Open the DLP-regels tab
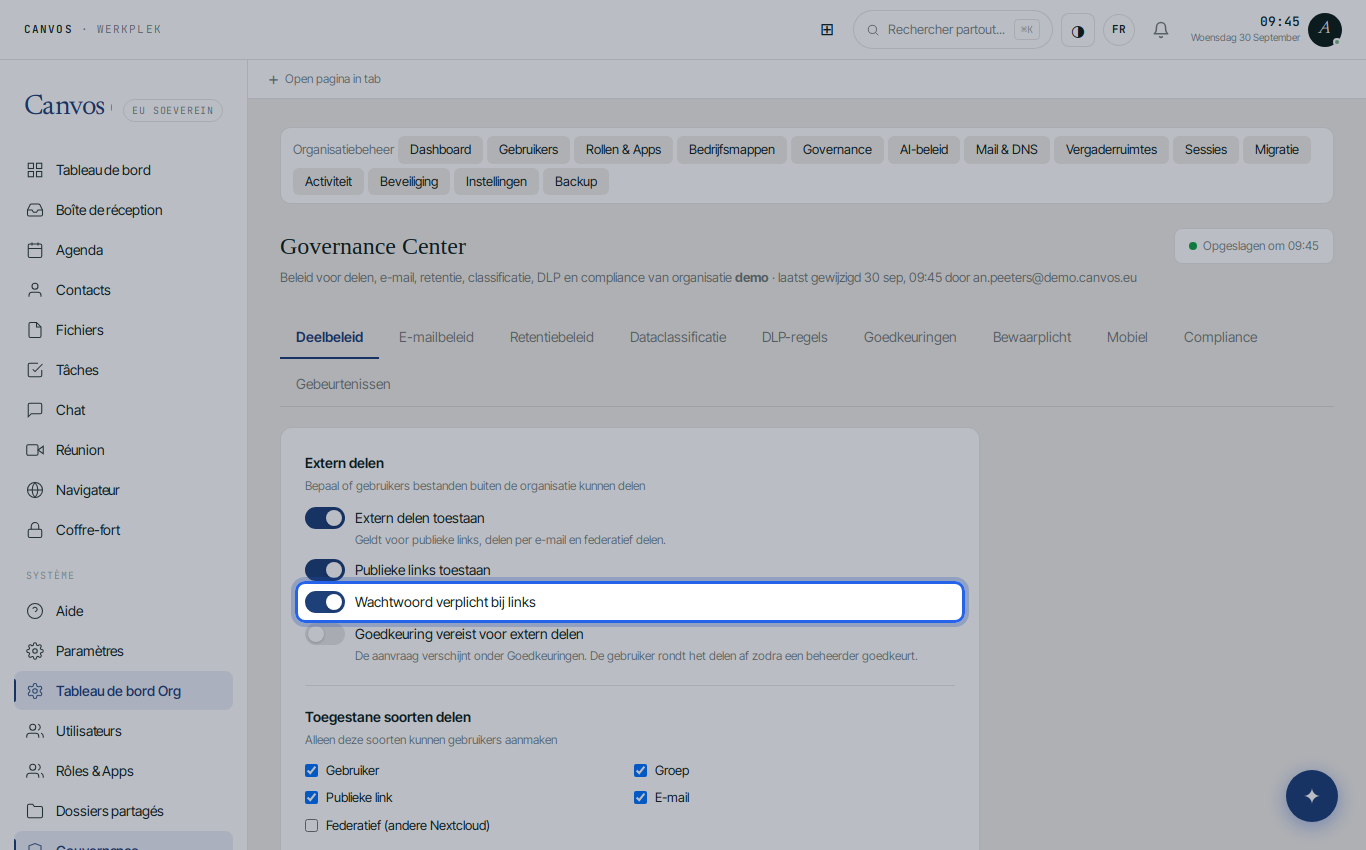The image size is (1366, 850). coord(795,337)
